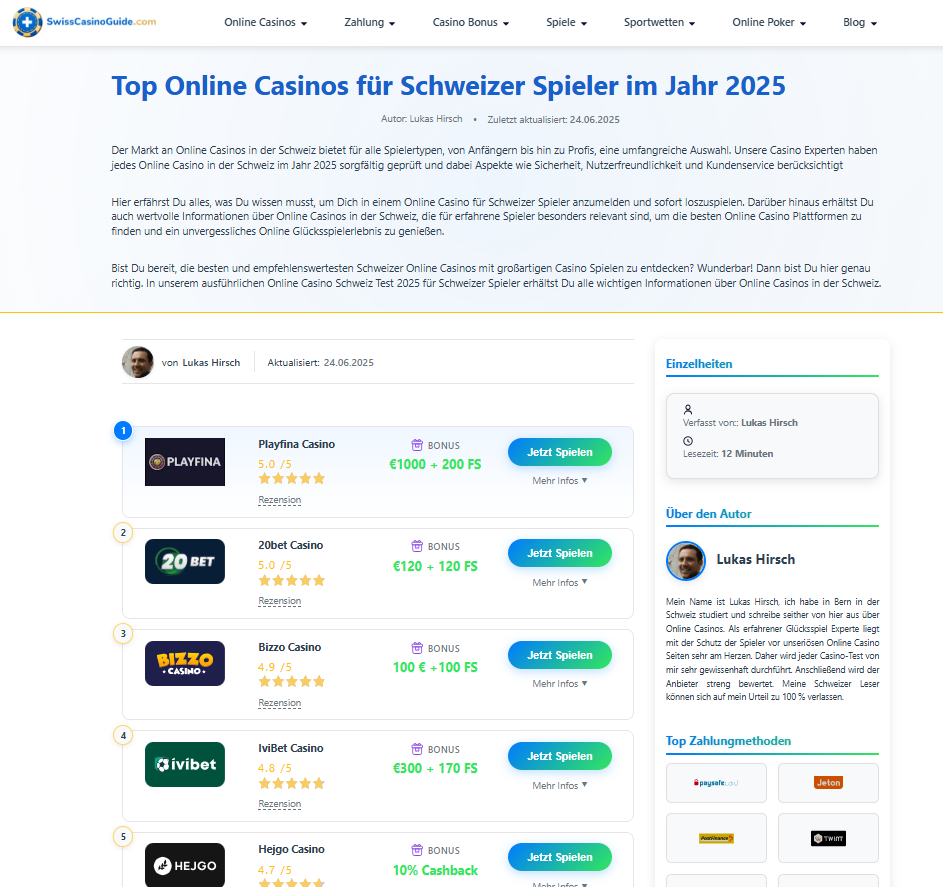Click the Playfina casino logo
The image size is (943, 887).
point(185,462)
